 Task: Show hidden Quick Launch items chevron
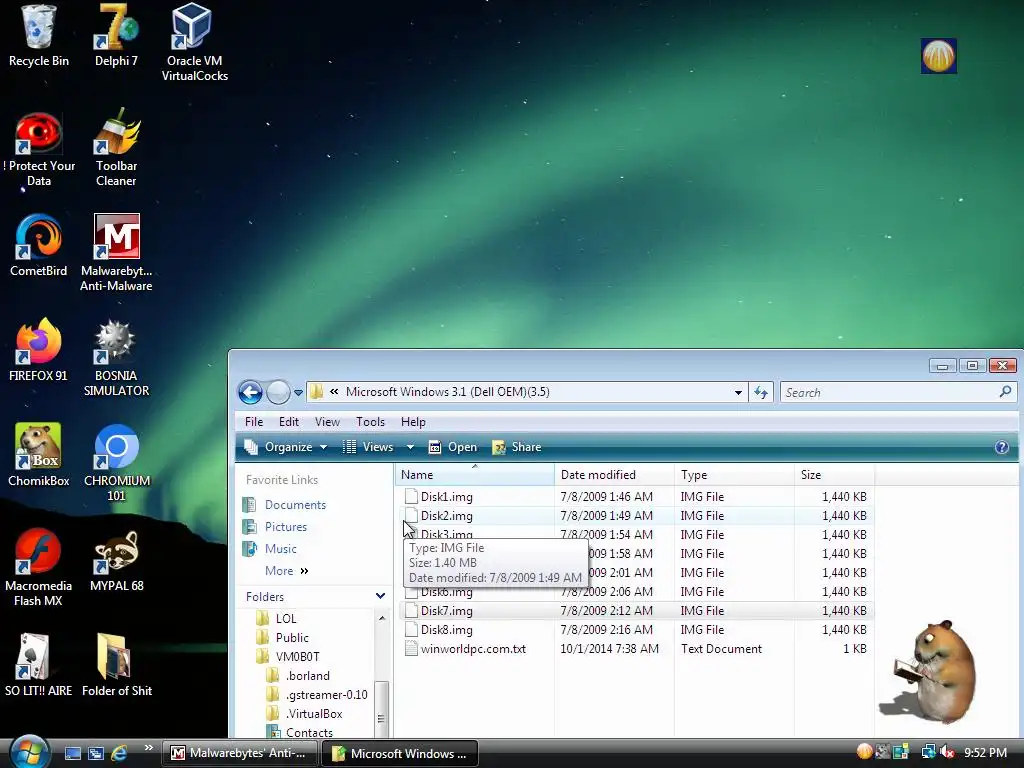[149, 748]
